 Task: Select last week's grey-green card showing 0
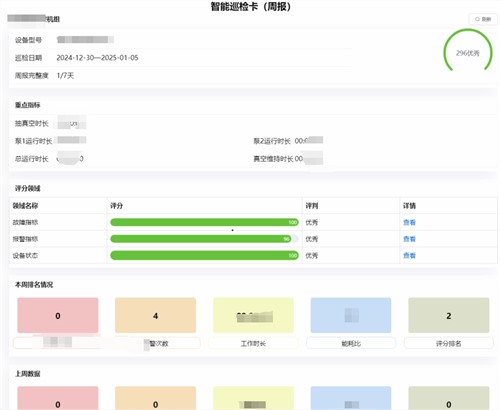[x=449, y=398]
